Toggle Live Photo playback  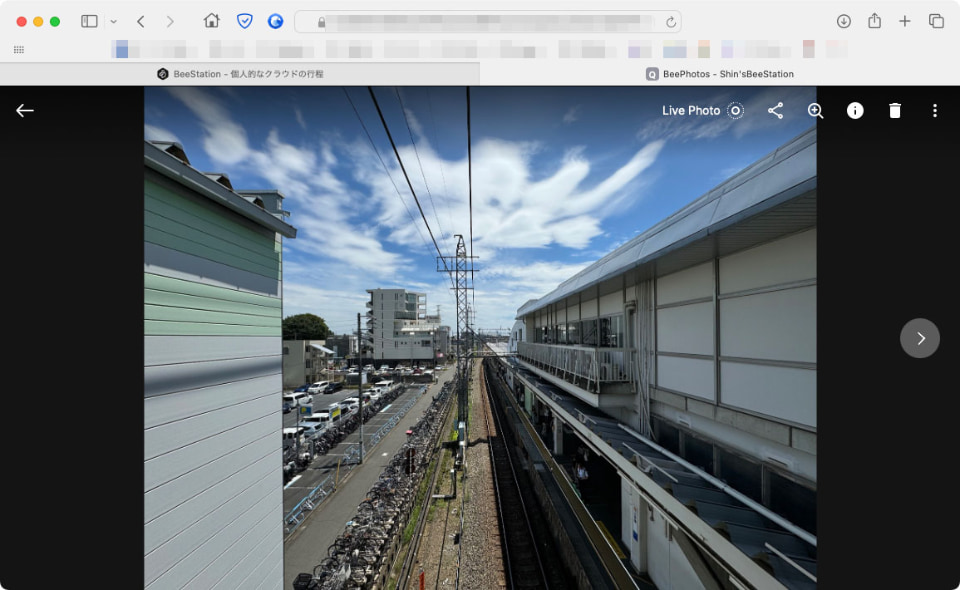702,111
